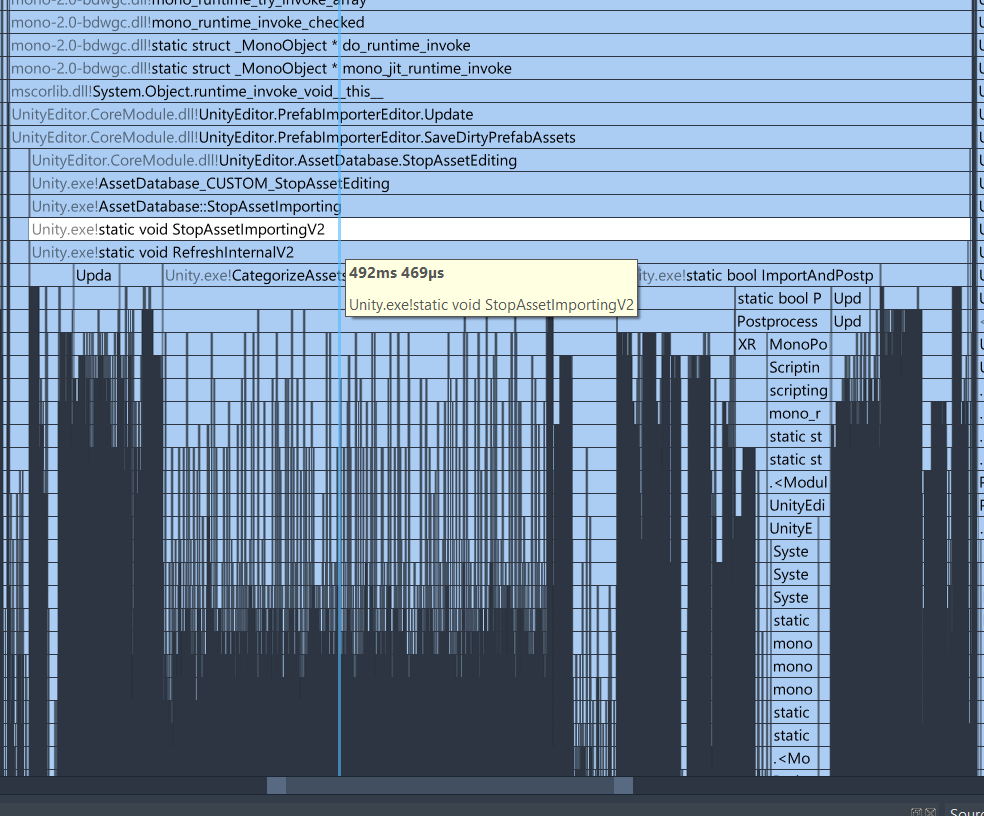984x816 pixels.
Task: Select the System.Object.runtime_invoke_void__this__ bar
Action: tap(490, 92)
